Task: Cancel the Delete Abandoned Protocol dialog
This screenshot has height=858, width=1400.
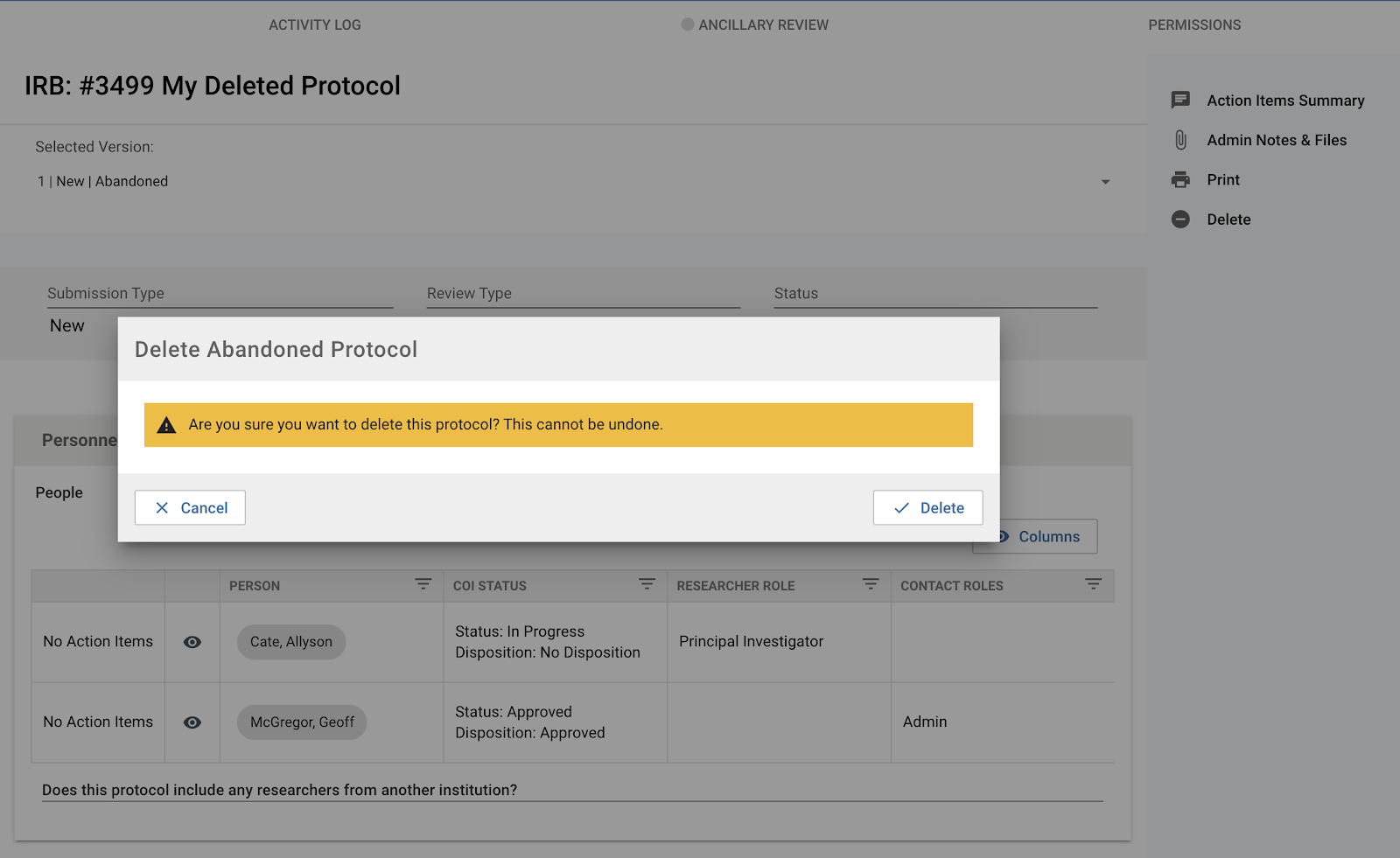Action: point(190,508)
